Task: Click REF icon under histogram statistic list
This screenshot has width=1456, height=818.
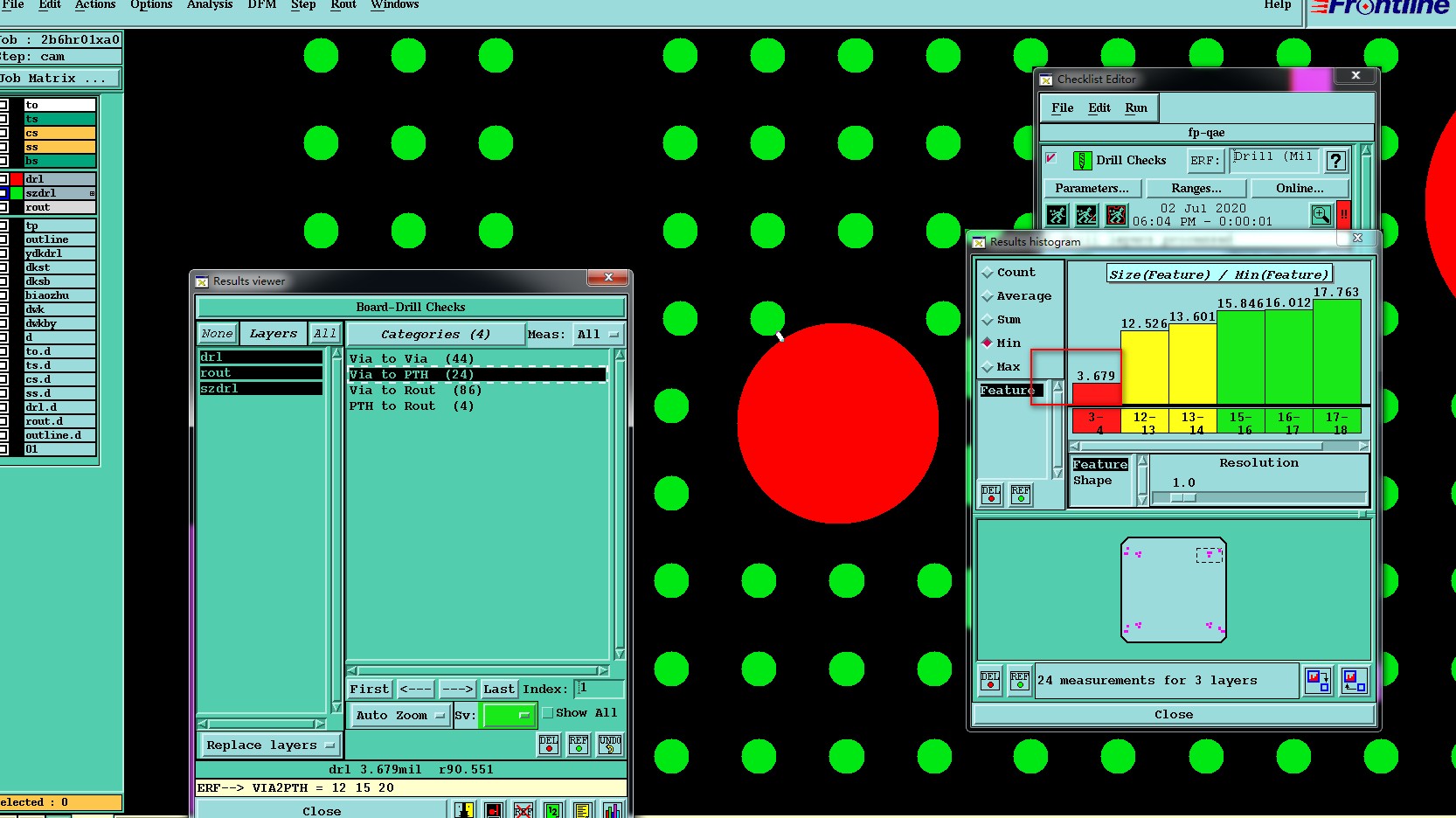Action: 1020,495
